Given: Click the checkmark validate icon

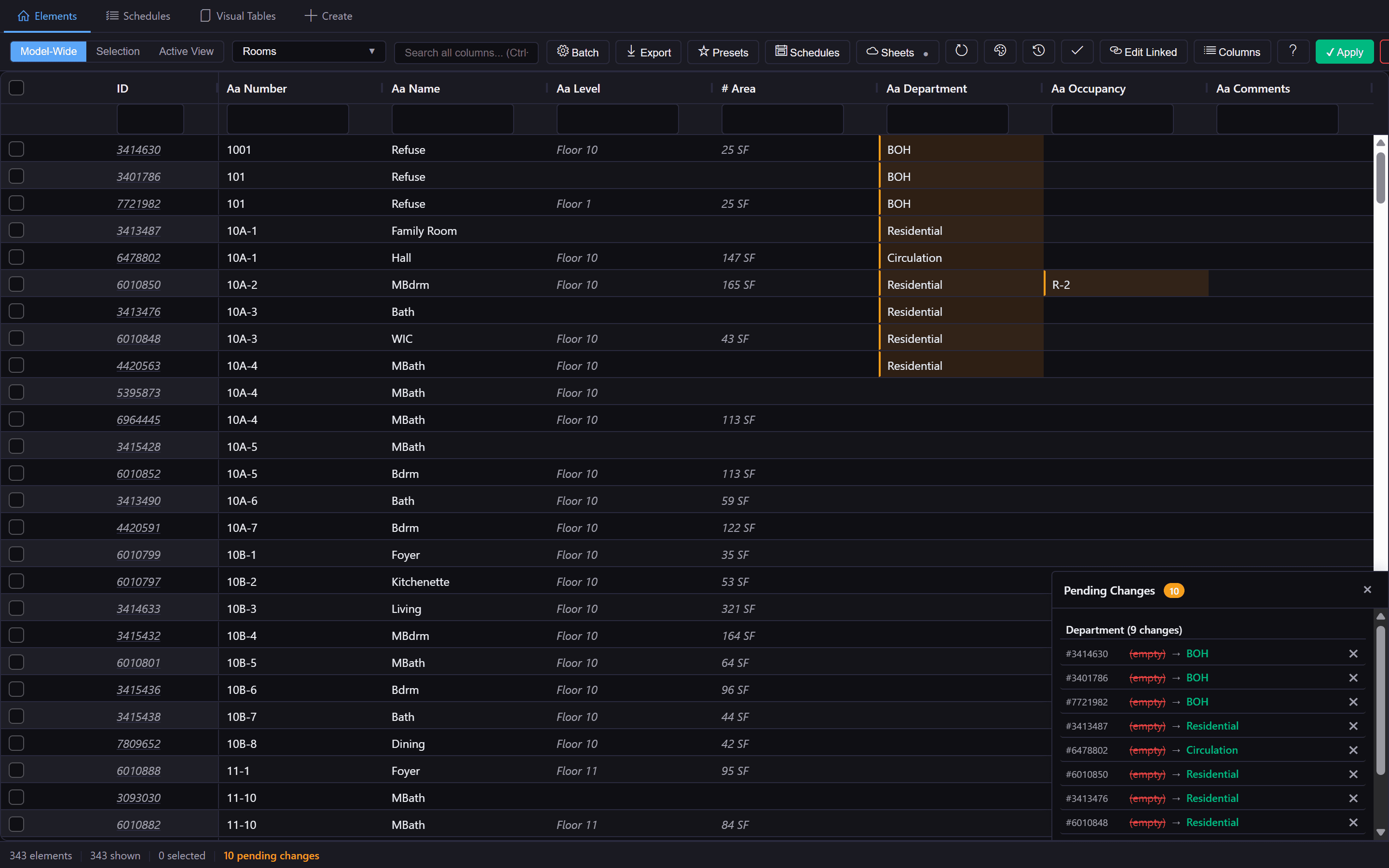Looking at the screenshot, I should click(x=1077, y=51).
